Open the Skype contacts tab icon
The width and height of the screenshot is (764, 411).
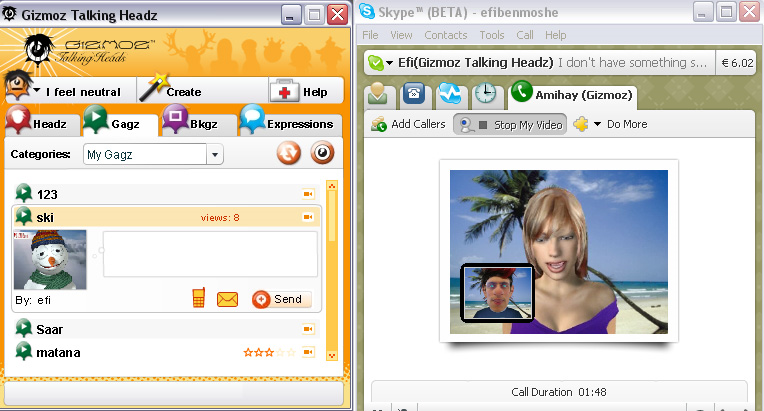(378, 93)
